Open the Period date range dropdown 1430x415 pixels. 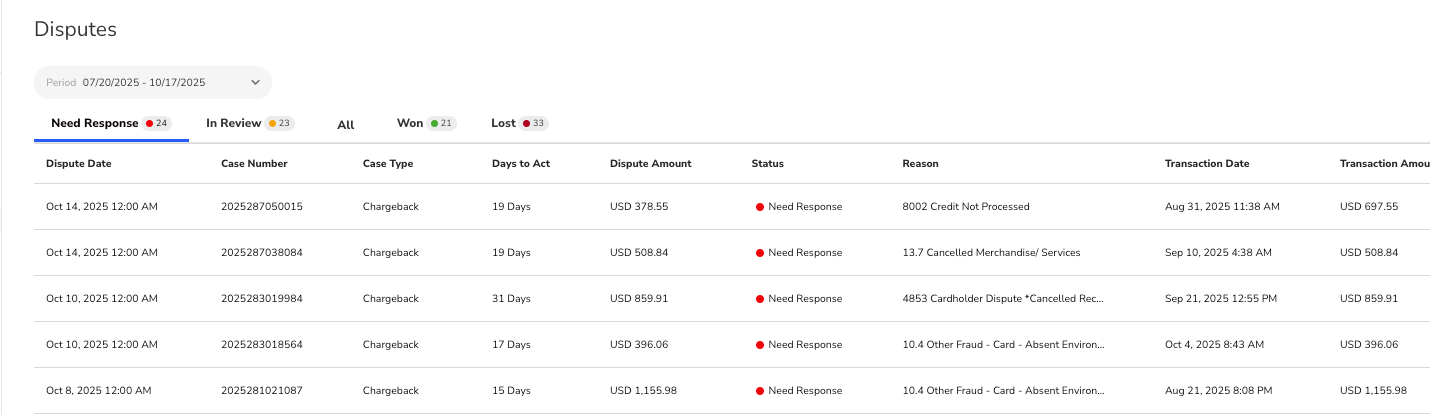tap(152, 82)
